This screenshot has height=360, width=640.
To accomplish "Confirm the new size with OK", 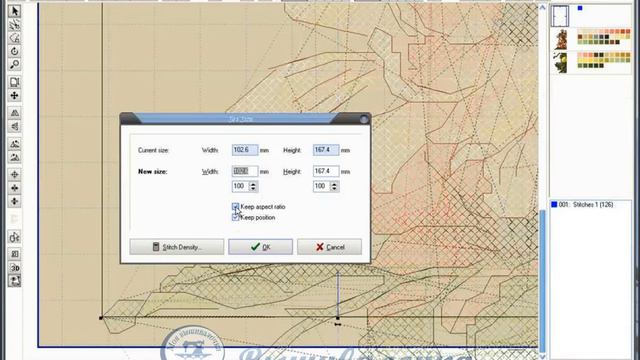I will point(260,247).
